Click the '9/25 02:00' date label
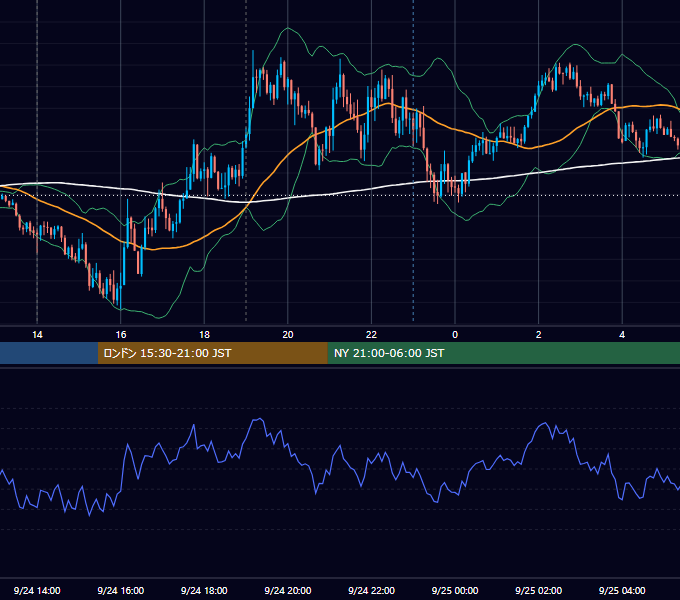The width and height of the screenshot is (680, 600). pos(539,590)
